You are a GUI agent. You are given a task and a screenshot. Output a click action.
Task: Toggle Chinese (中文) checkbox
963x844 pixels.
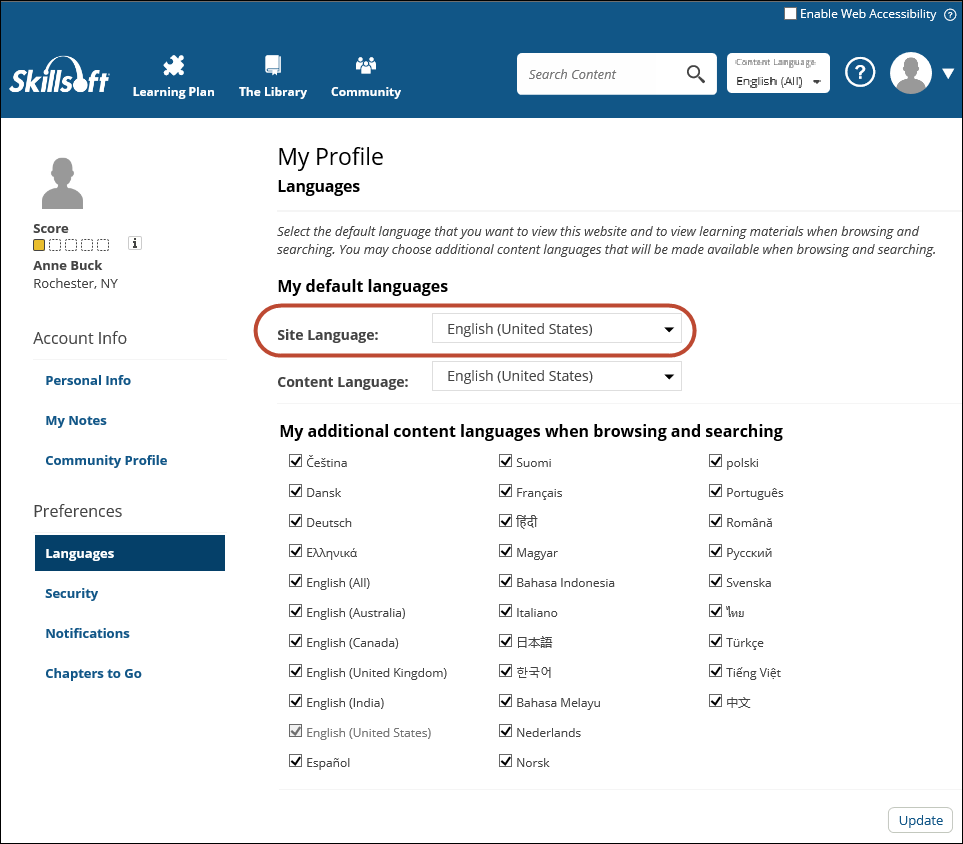[x=715, y=701]
